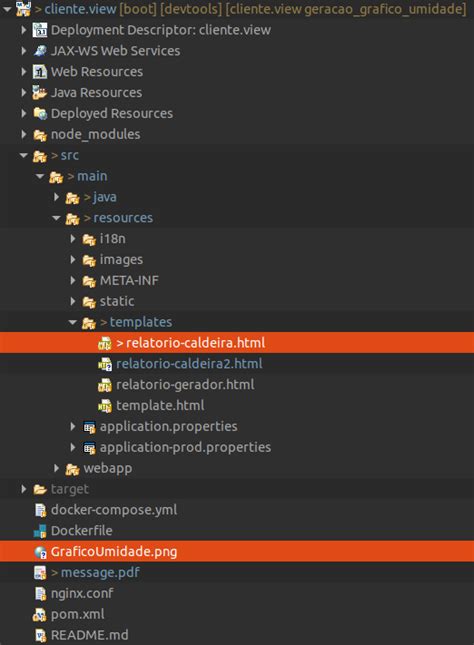Click the Web Resources icon
474x645 pixels.
coord(40,72)
